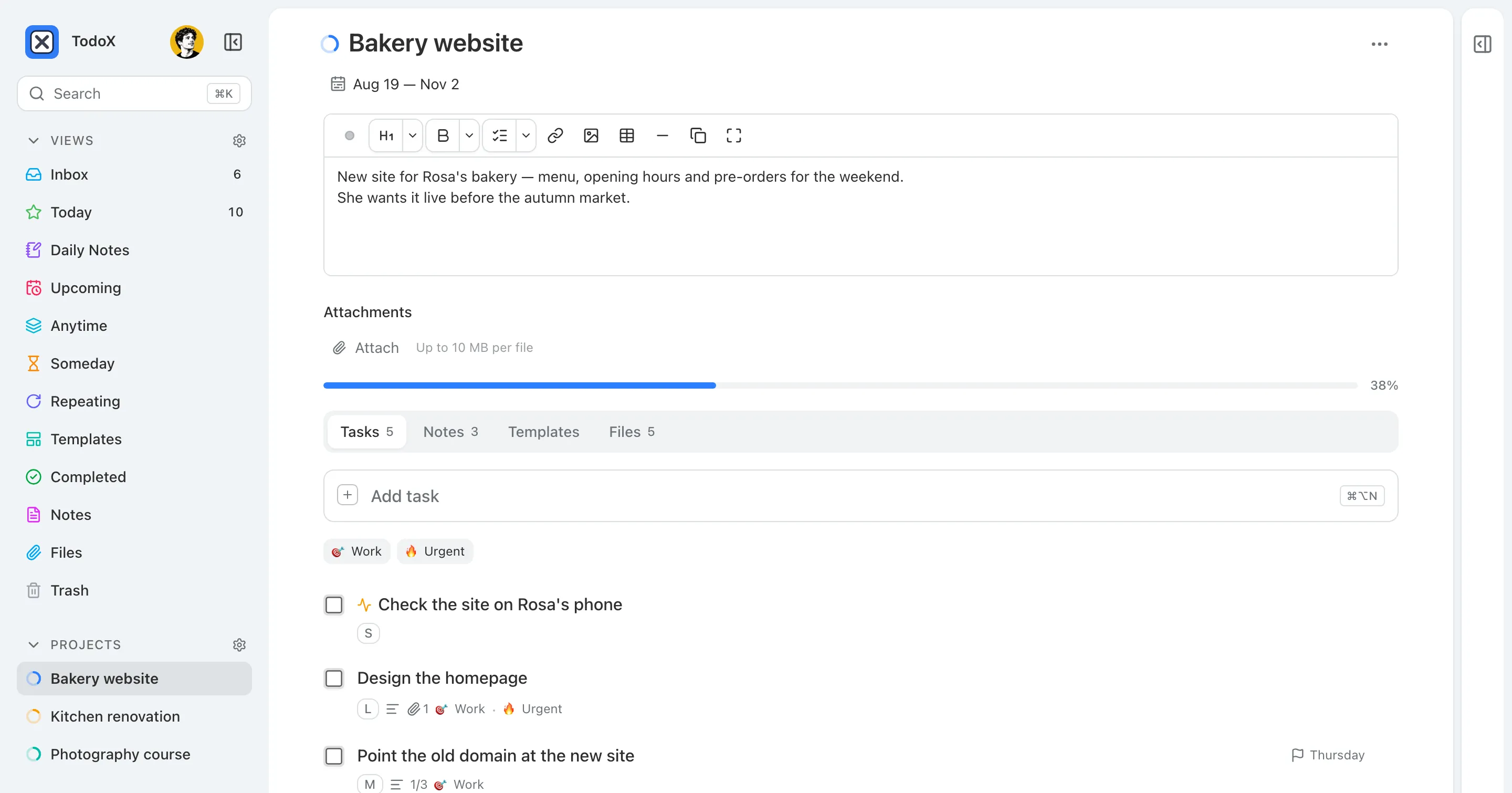Click the grey status dot in editor toolbar
The width and height of the screenshot is (1512, 793).
coord(349,135)
